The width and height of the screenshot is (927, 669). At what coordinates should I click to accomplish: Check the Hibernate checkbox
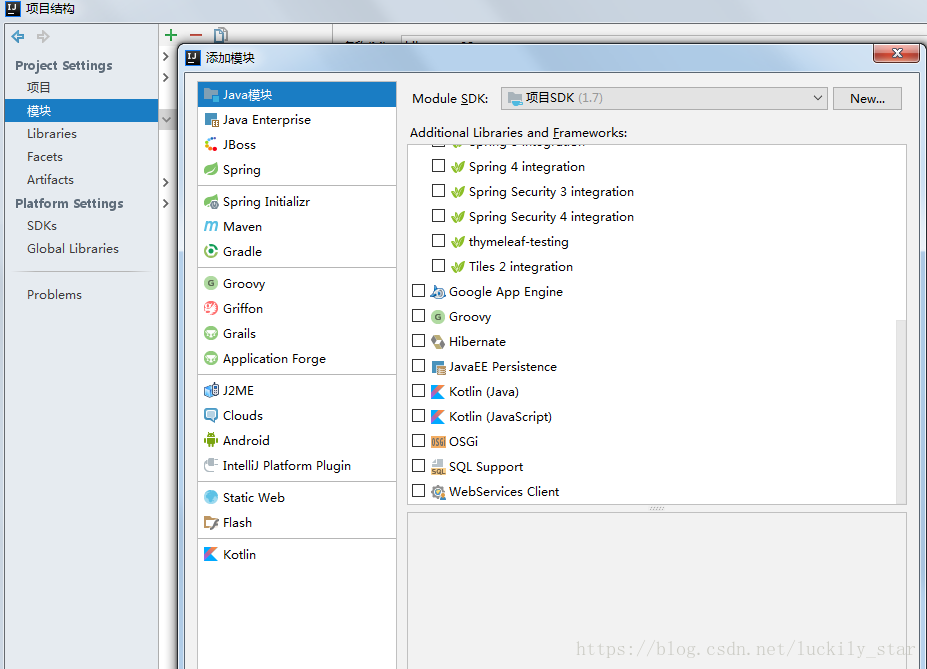coord(419,340)
